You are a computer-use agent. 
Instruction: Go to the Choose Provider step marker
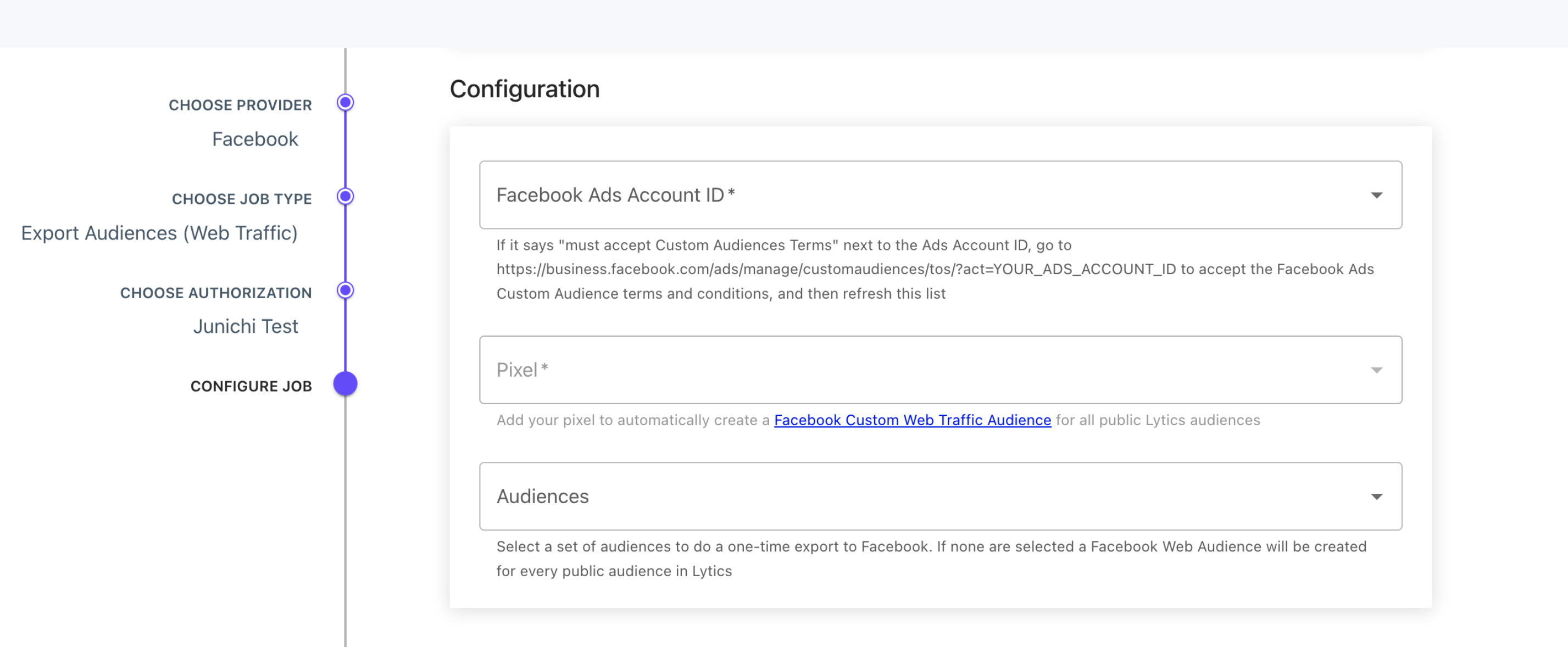345,102
